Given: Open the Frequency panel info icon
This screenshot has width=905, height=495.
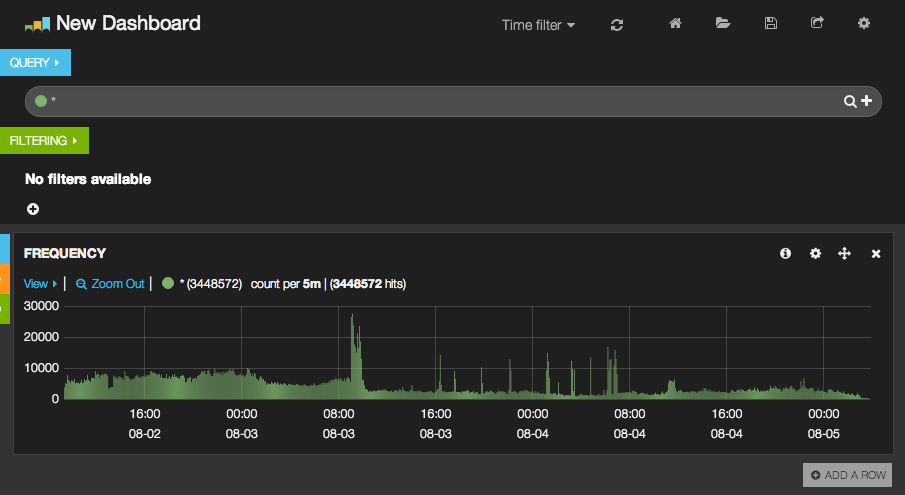Looking at the screenshot, I should (x=785, y=253).
